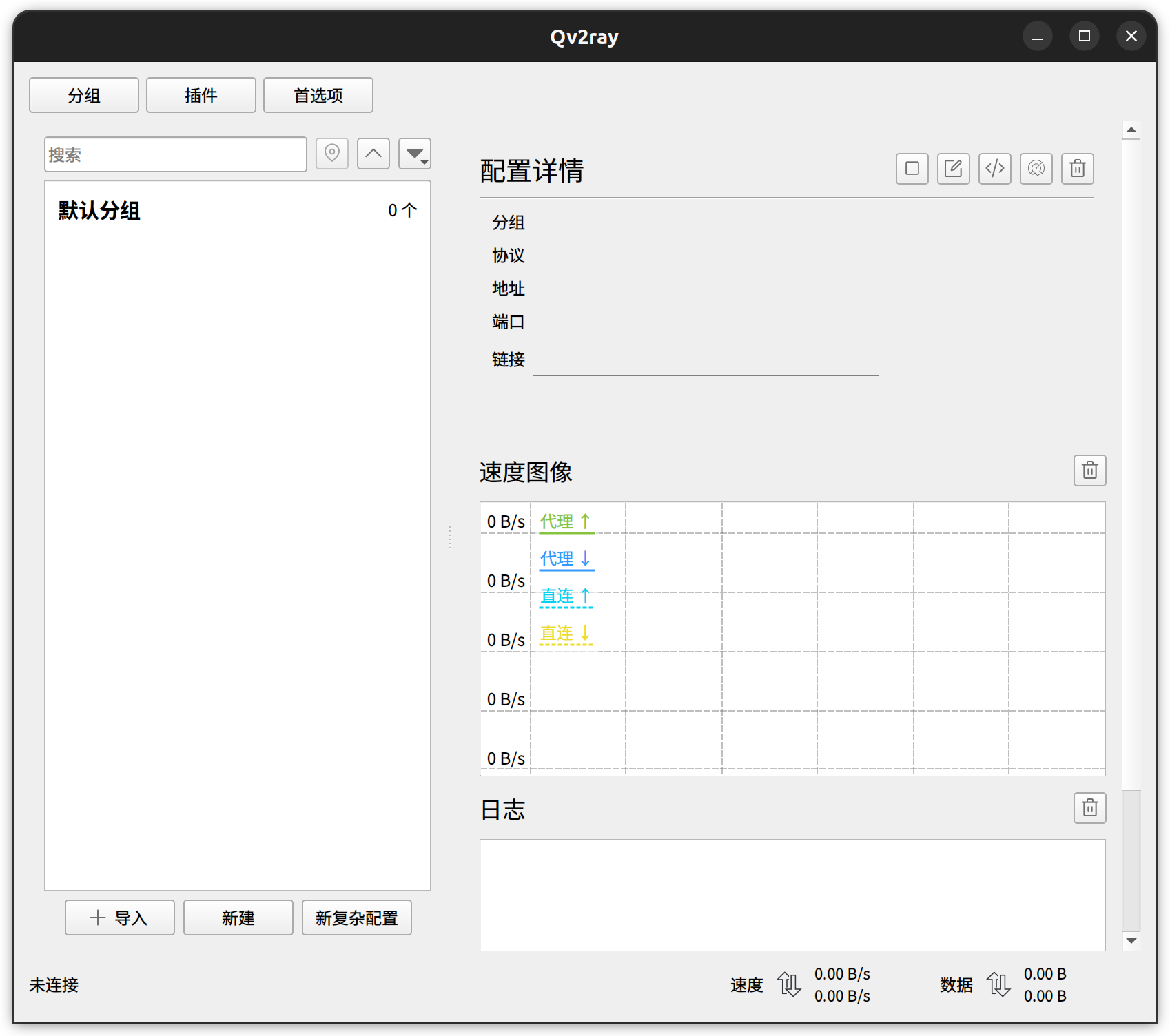Screen dimensions: 1170x1036
Task: Click the scrollbar down arrow
Action: click(x=1131, y=940)
